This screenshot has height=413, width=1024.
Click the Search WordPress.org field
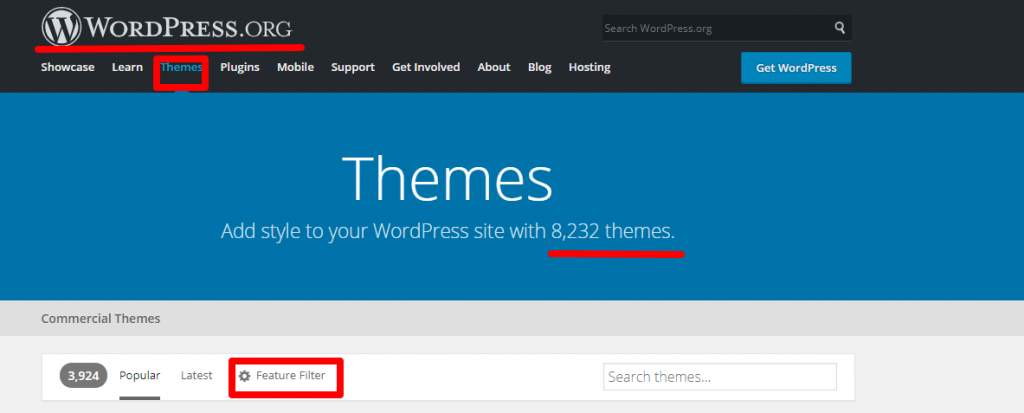point(715,28)
